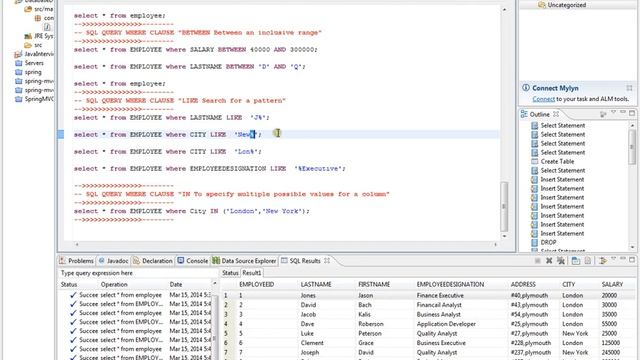
Task: Open the Declaration tab
Action: [x=153, y=260]
